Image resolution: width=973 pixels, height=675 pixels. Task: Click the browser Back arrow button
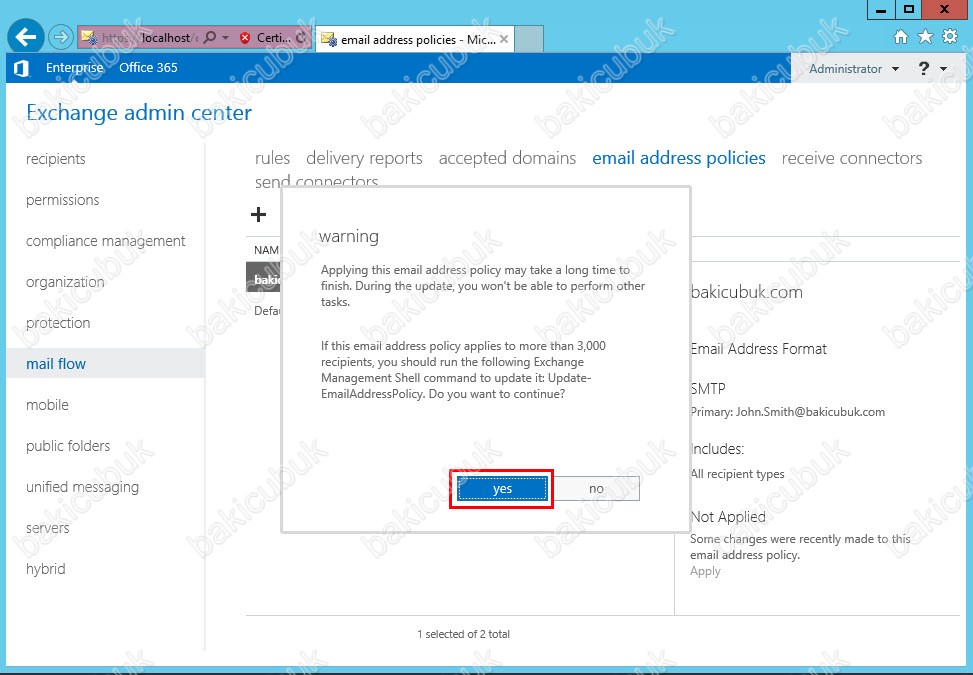coord(25,37)
